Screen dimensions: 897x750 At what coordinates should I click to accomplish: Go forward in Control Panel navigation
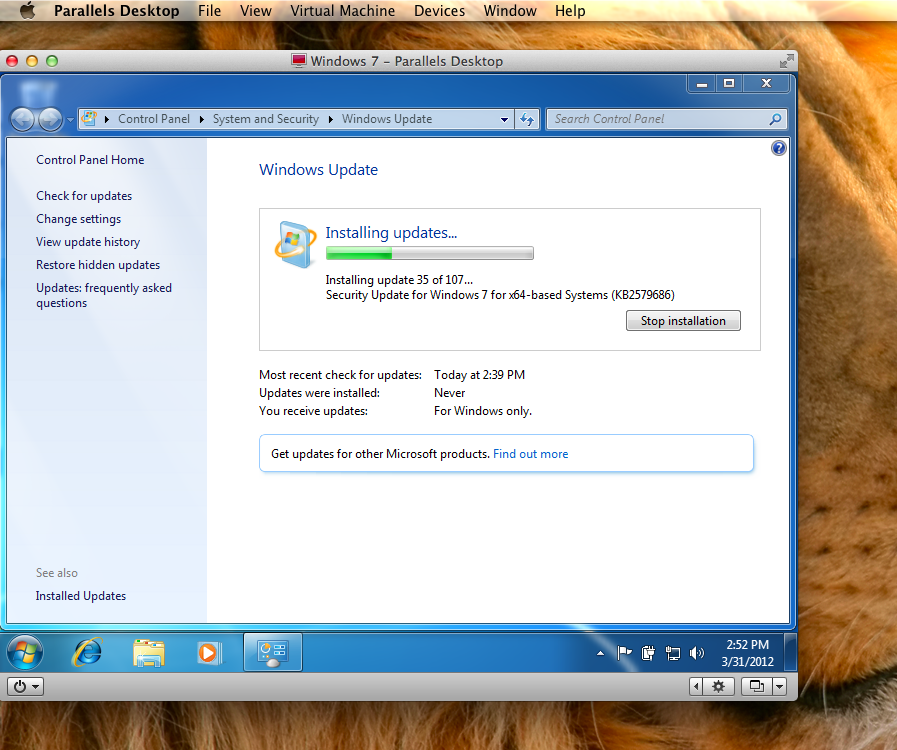(50, 120)
